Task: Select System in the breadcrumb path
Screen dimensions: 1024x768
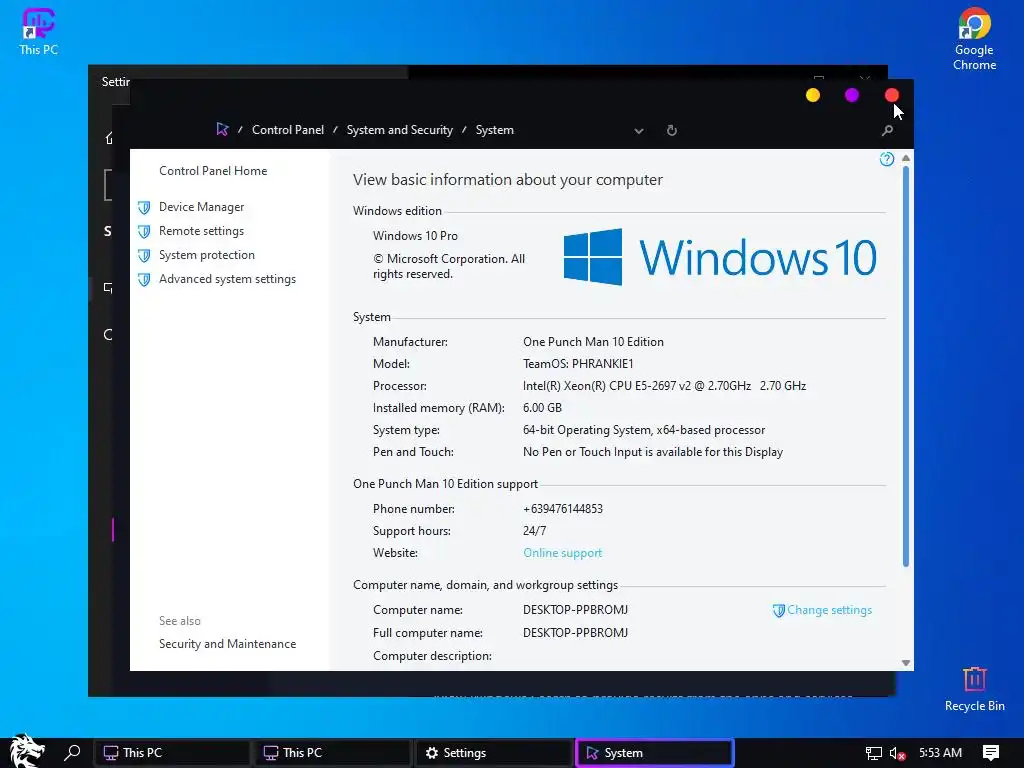Action: pos(494,130)
